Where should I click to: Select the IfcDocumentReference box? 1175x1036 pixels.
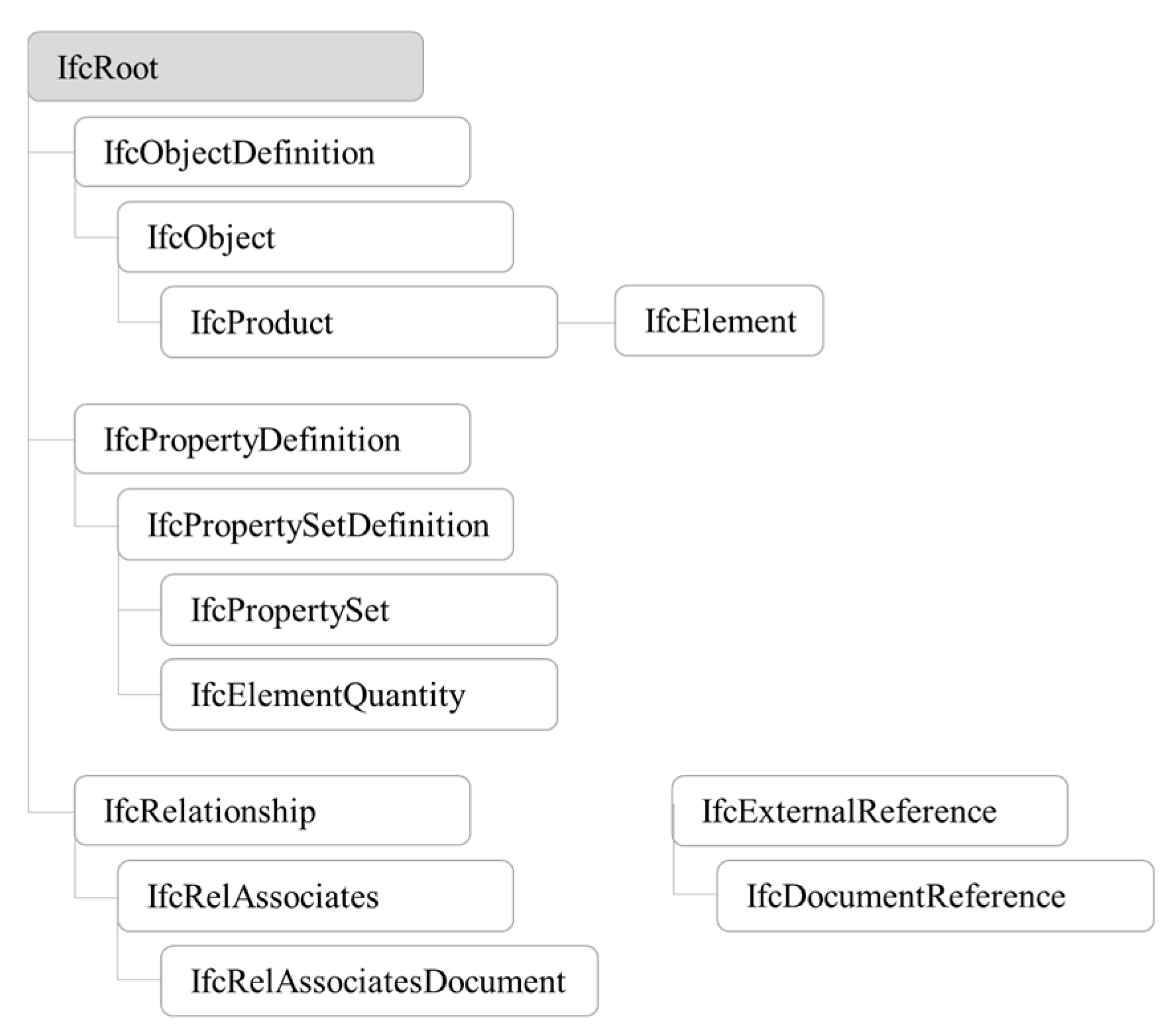click(x=935, y=896)
